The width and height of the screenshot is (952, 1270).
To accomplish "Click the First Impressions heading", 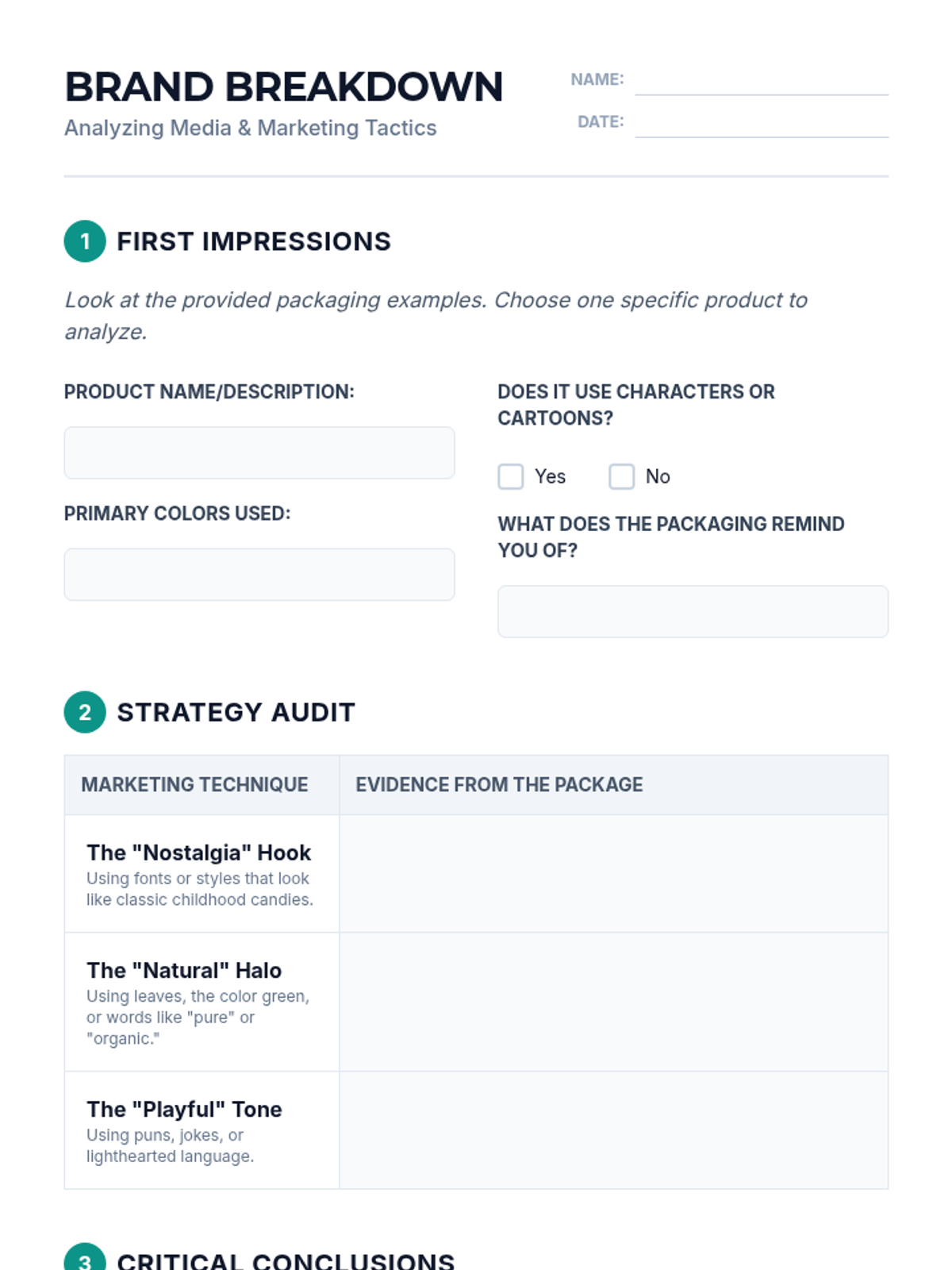I will [254, 241].
